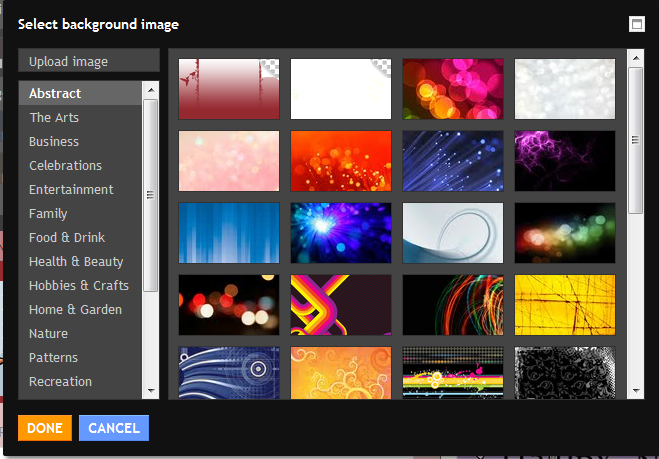Select the orange swirls floral thumbnail
Viewport: 659px width, 459px height.
click(x=341, y=373)
